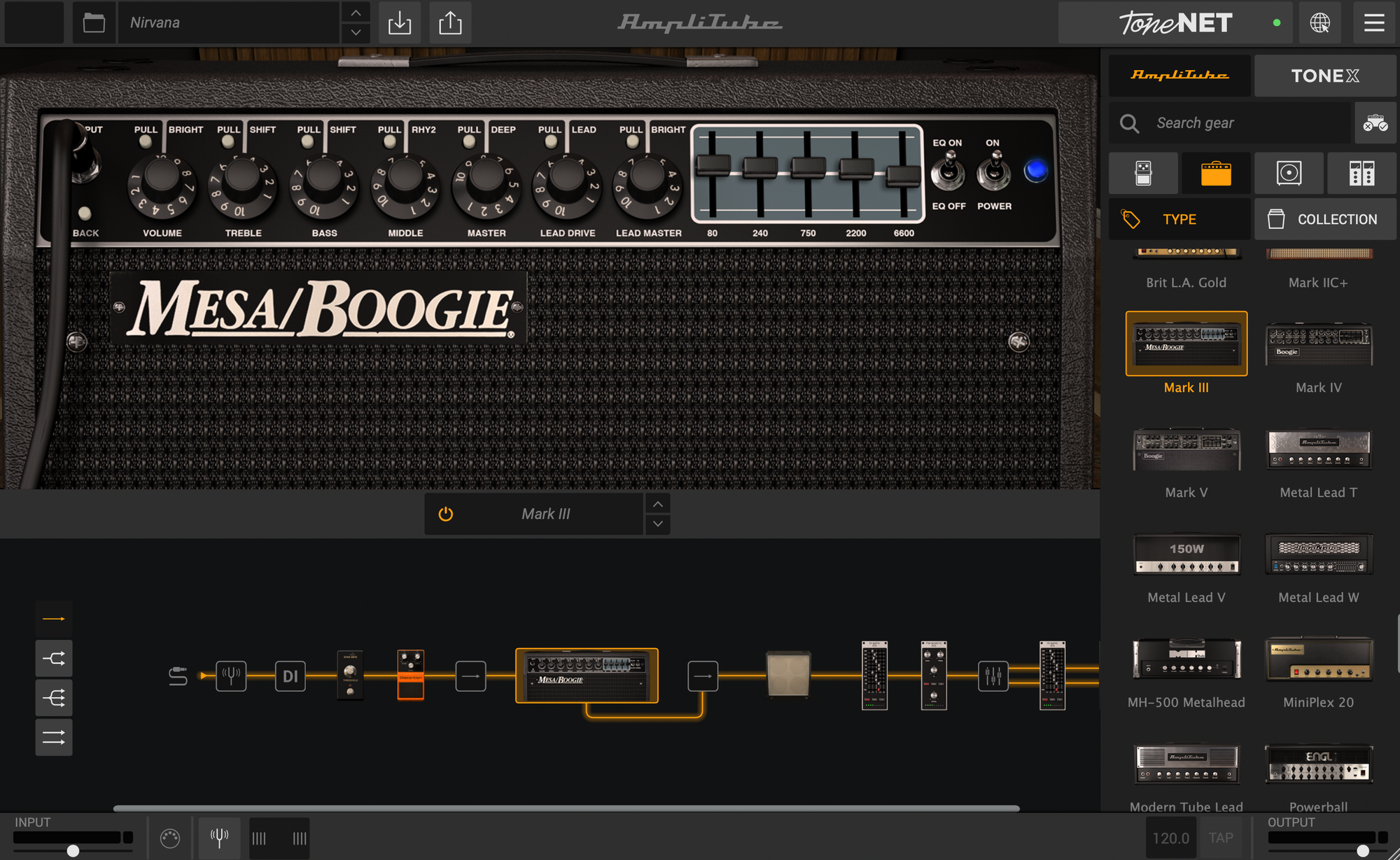This screenshot has width=1400, height=860.
Task: Switch to the rack effects gear category
Action: point(1361,173)
